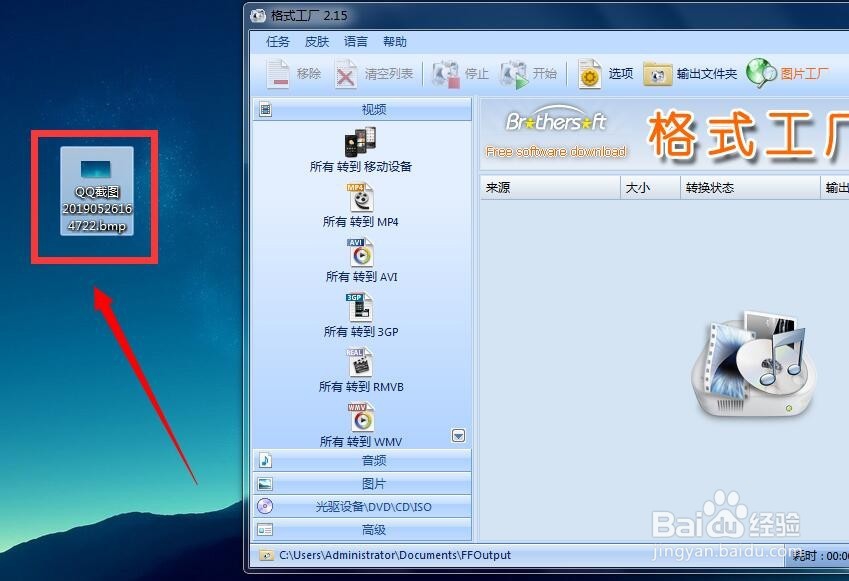
Task: Click the 选项 toolbar text label
Action: 621,73
